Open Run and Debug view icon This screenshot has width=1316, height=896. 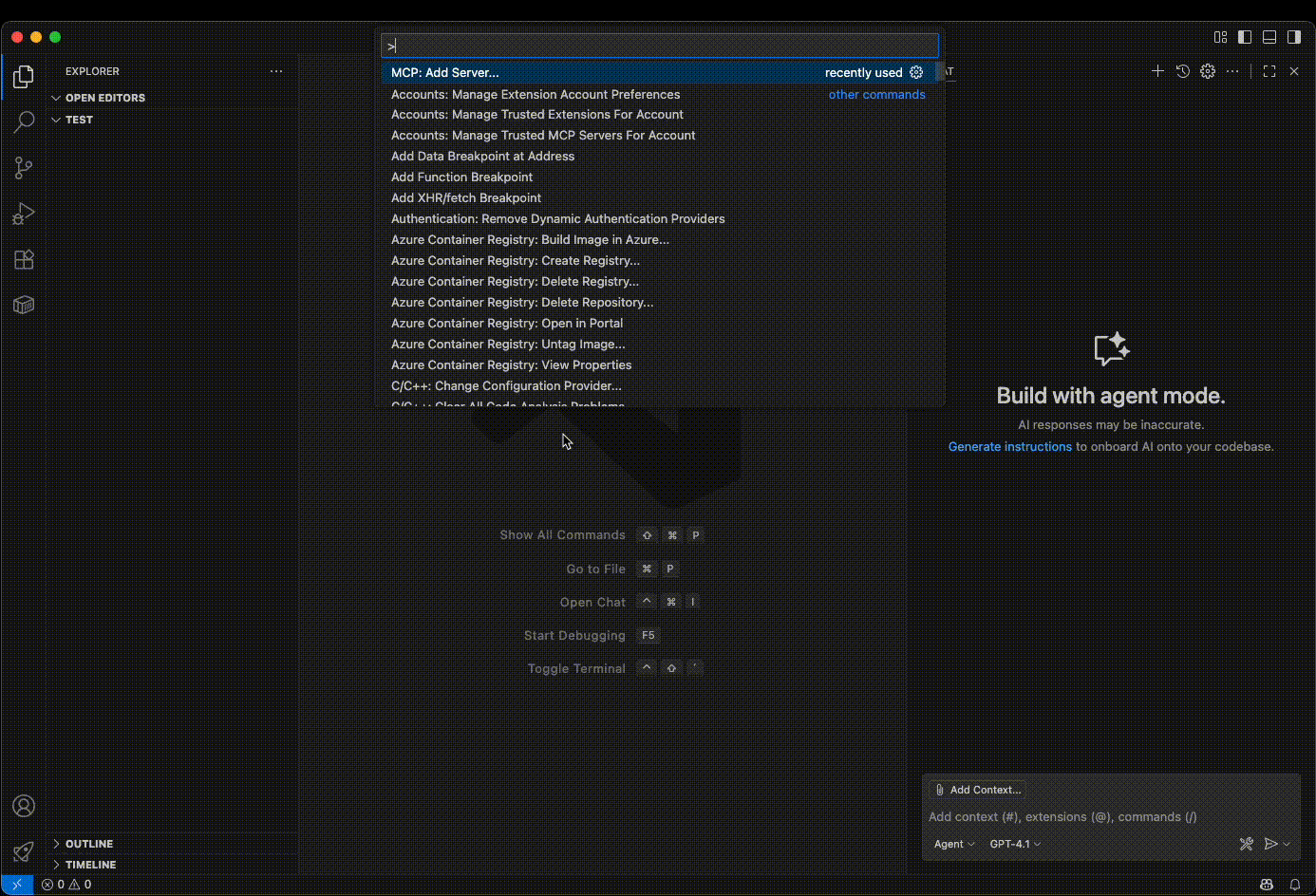pos(24,214)
